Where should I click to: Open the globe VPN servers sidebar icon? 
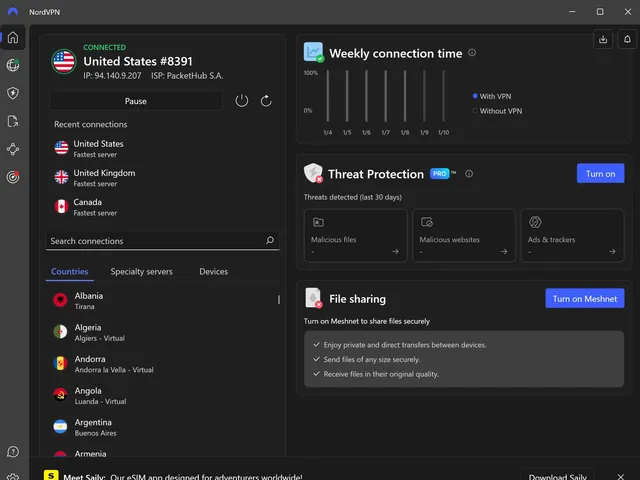pos(13,65)
